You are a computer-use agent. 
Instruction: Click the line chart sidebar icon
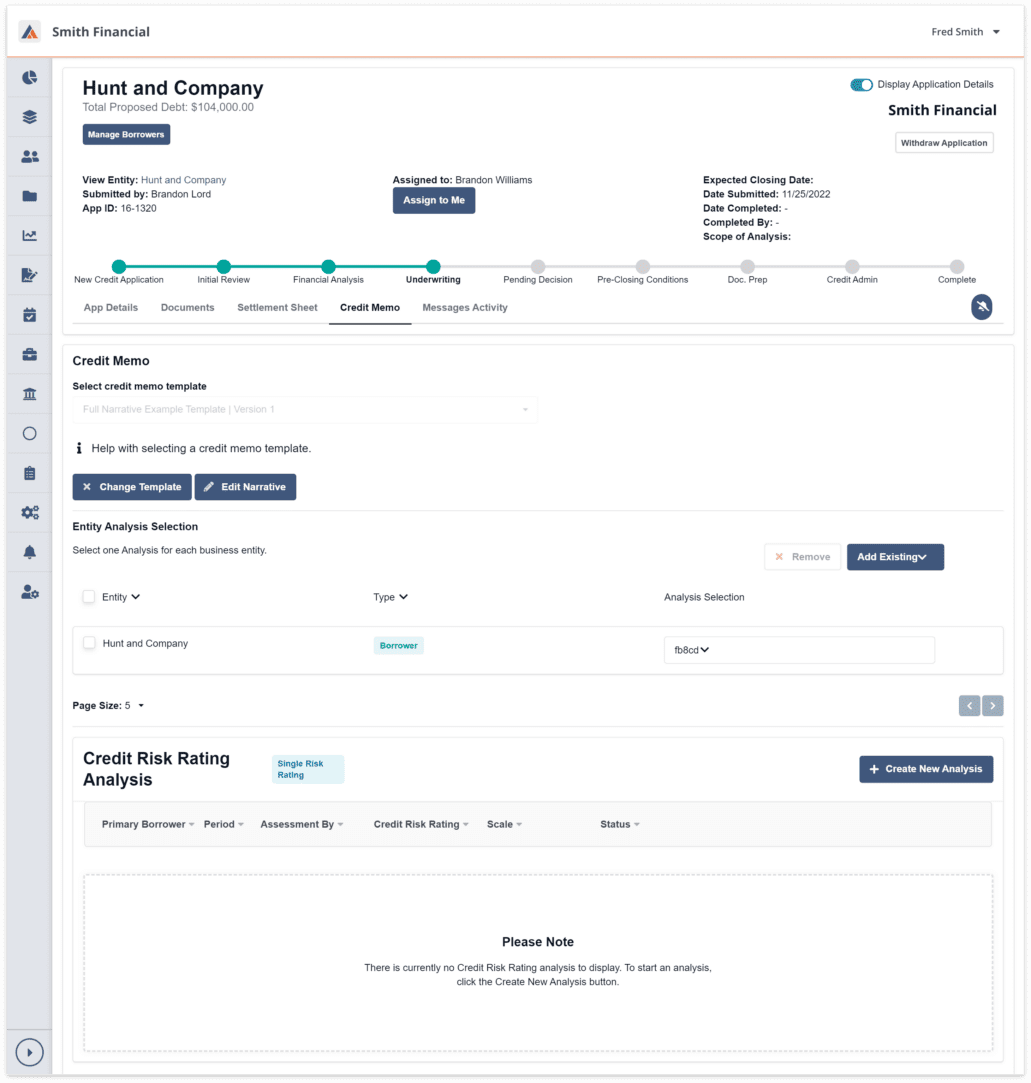[30, 236]
